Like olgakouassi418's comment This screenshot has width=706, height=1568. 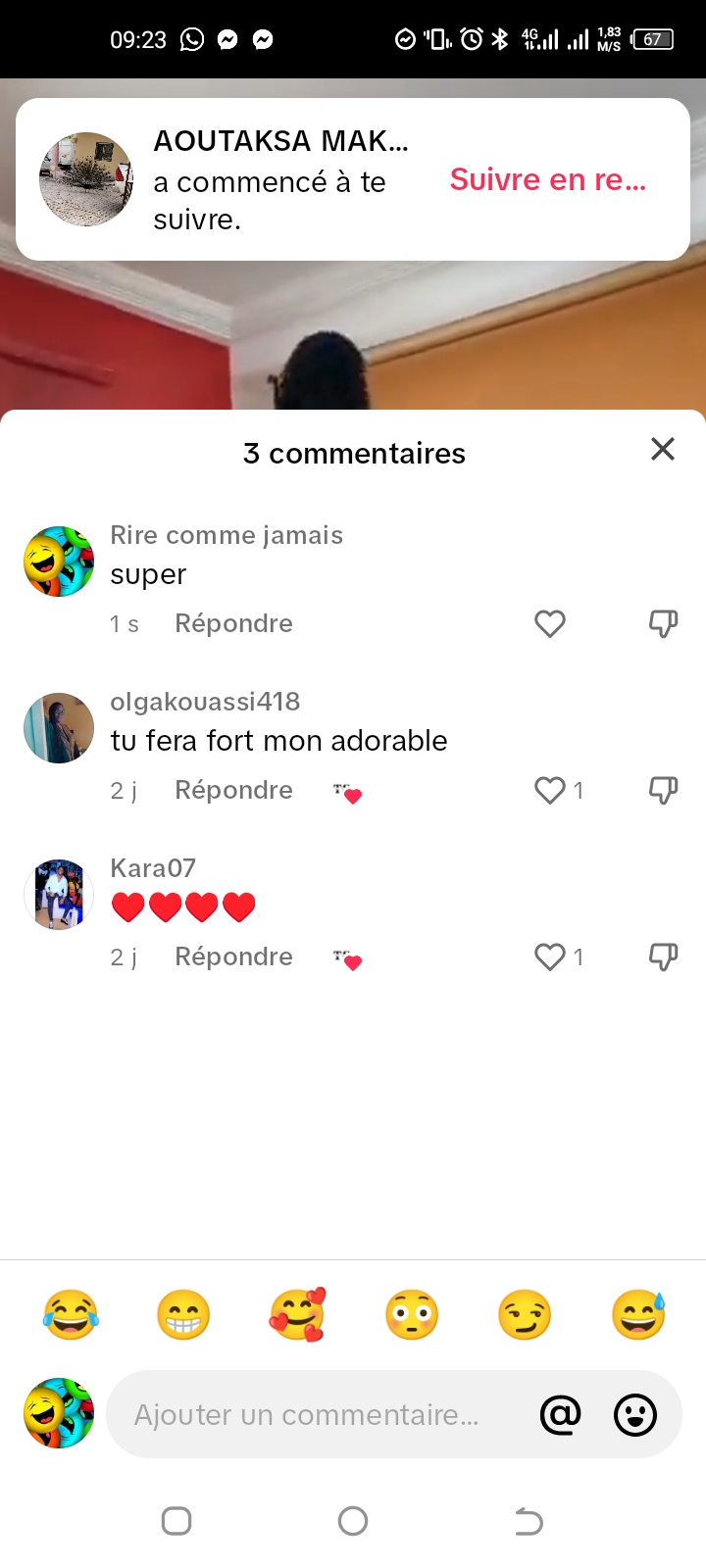tap(550, 791)
